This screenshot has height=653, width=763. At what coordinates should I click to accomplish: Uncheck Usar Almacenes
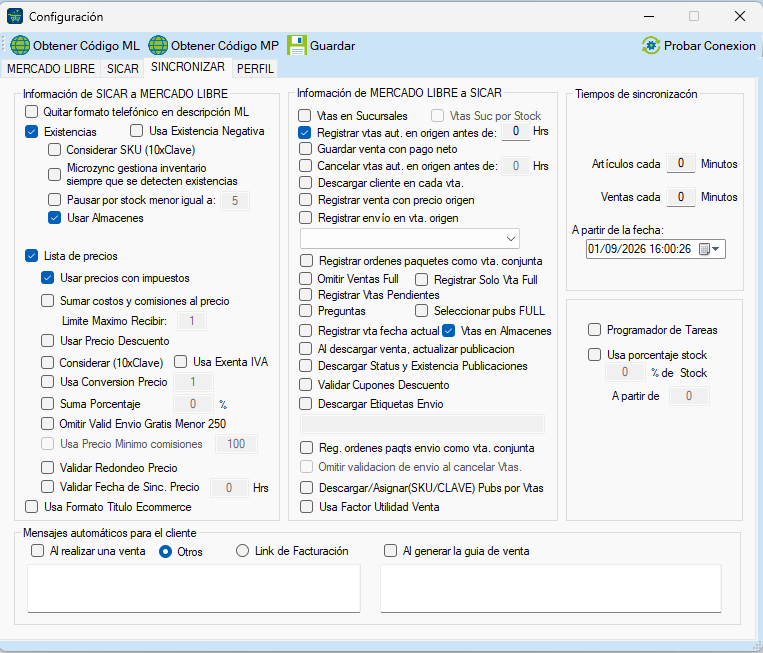(54, 218)
